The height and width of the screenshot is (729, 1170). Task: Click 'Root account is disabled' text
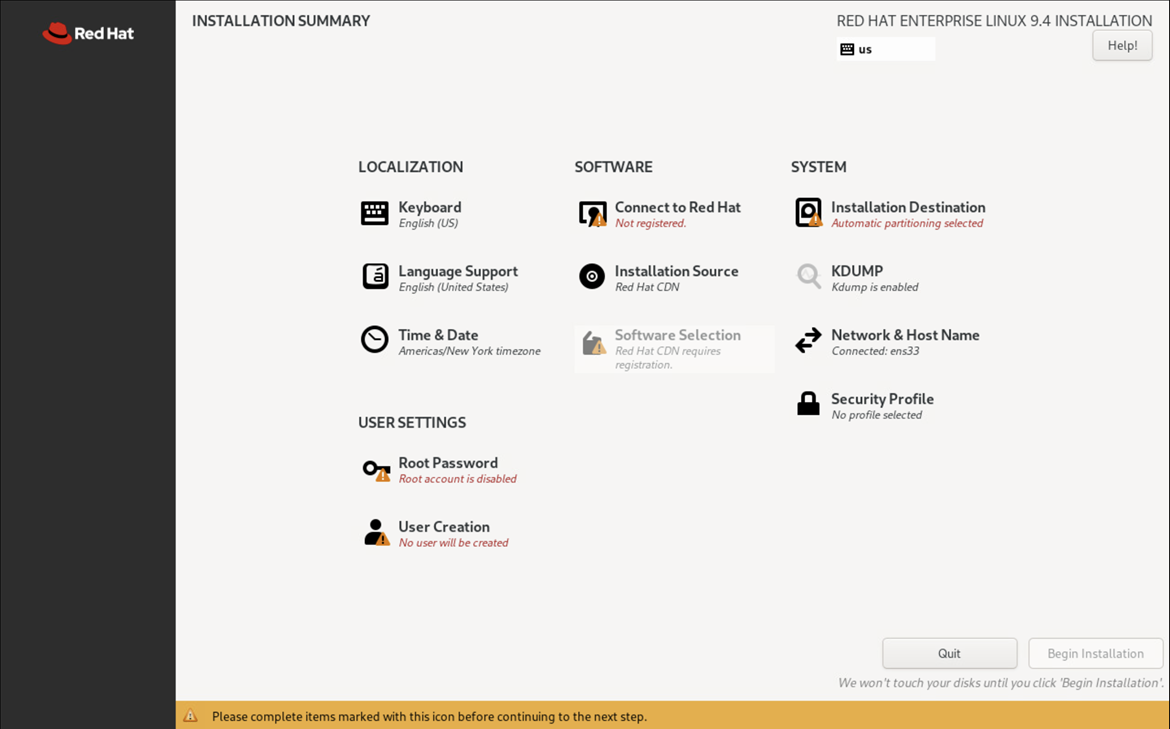[457, 479]
